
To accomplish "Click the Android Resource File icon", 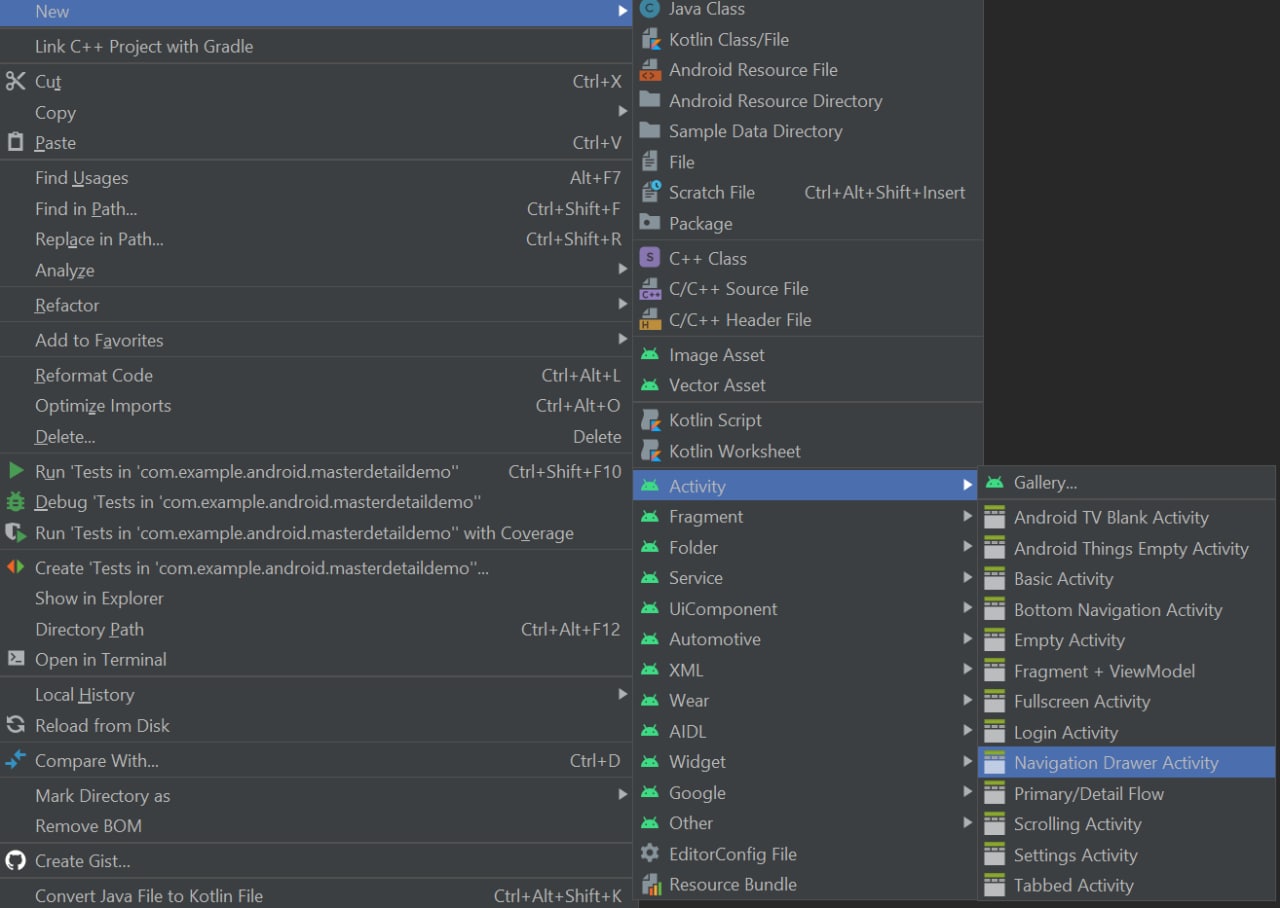I will click(x=650, y=69).
